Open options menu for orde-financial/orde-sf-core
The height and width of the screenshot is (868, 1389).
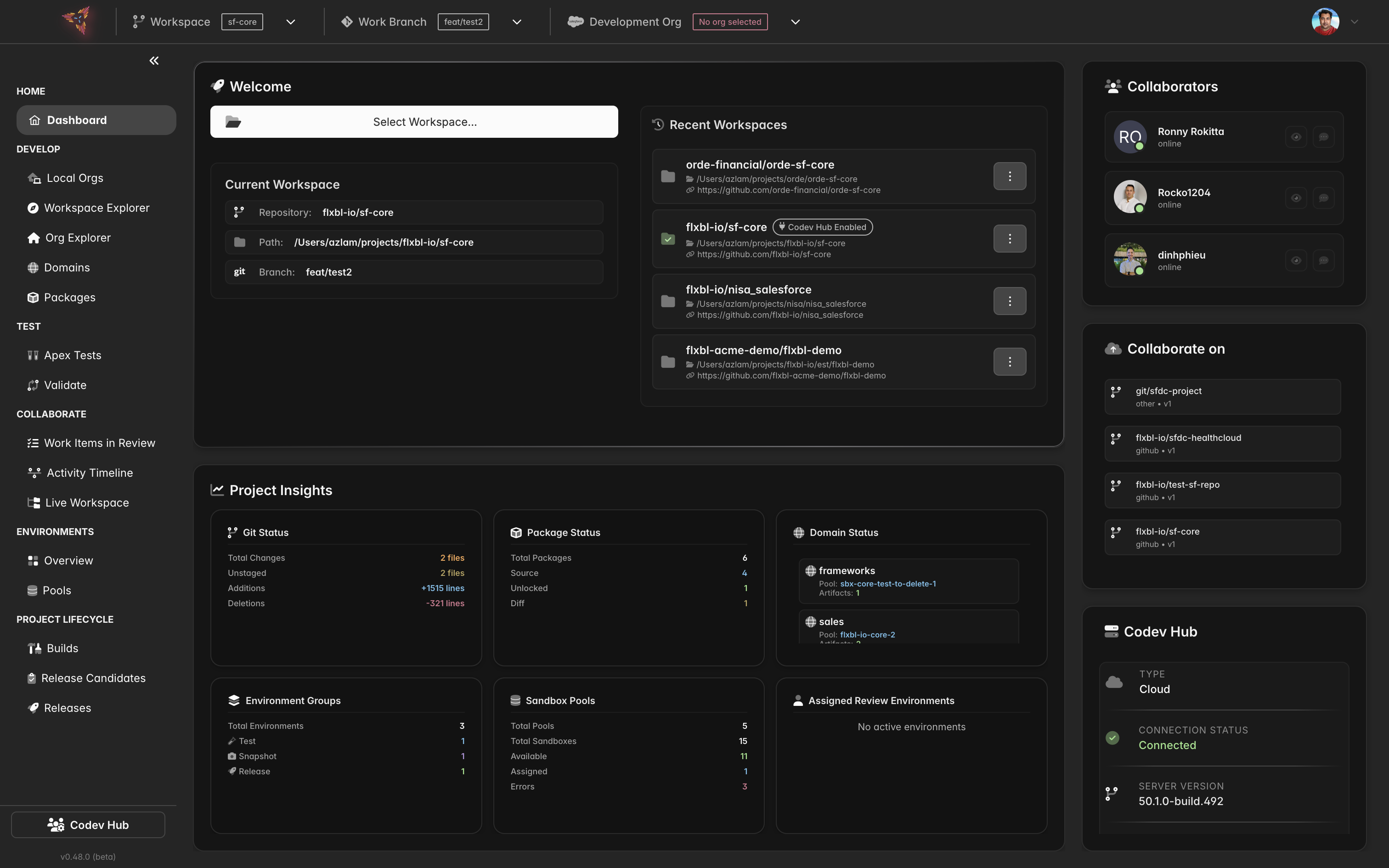1010,176
